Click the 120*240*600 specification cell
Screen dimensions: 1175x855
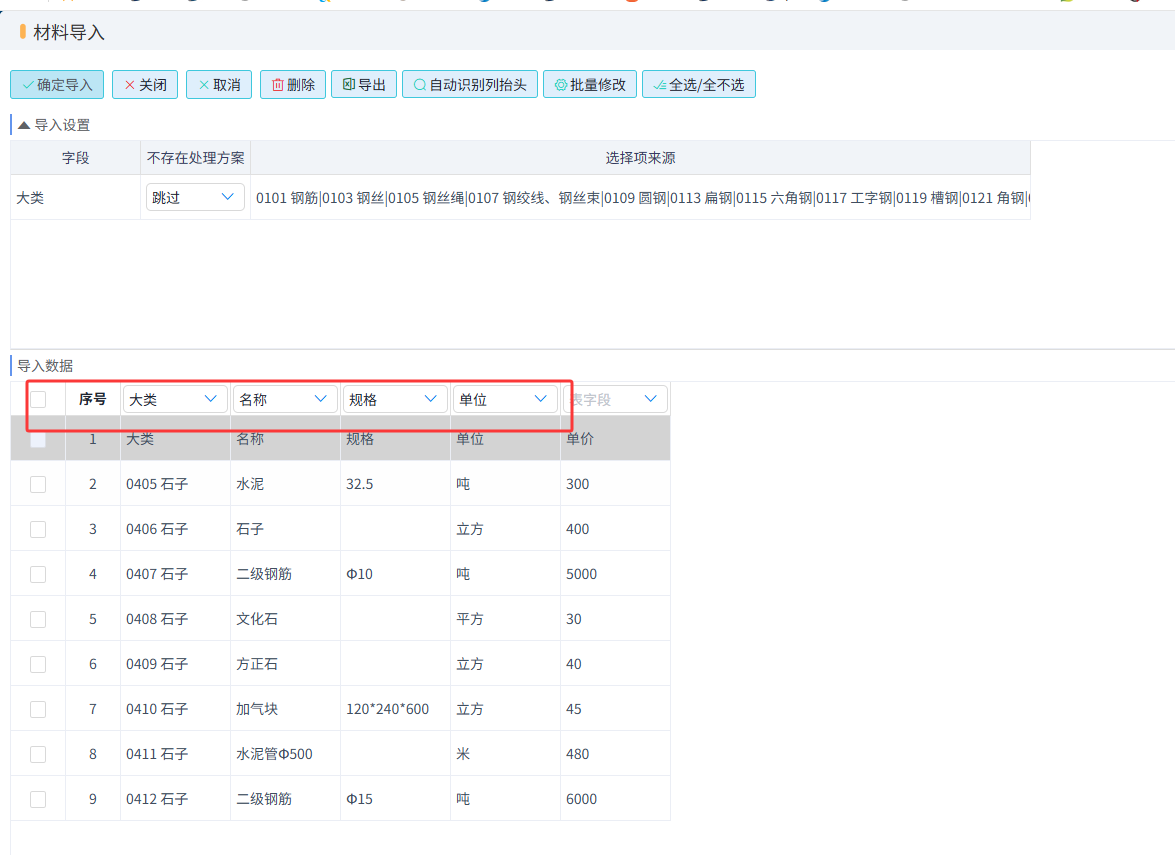[x=396, y=709]
